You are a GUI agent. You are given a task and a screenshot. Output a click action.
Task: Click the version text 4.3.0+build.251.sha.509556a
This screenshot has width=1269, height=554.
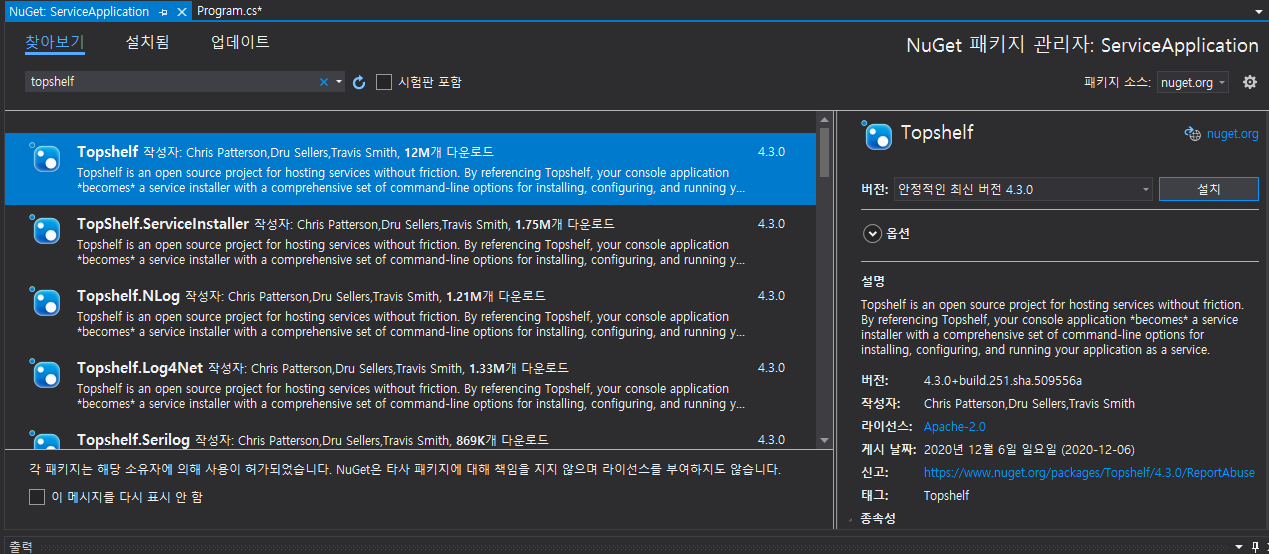click(x=1002, y=380)
